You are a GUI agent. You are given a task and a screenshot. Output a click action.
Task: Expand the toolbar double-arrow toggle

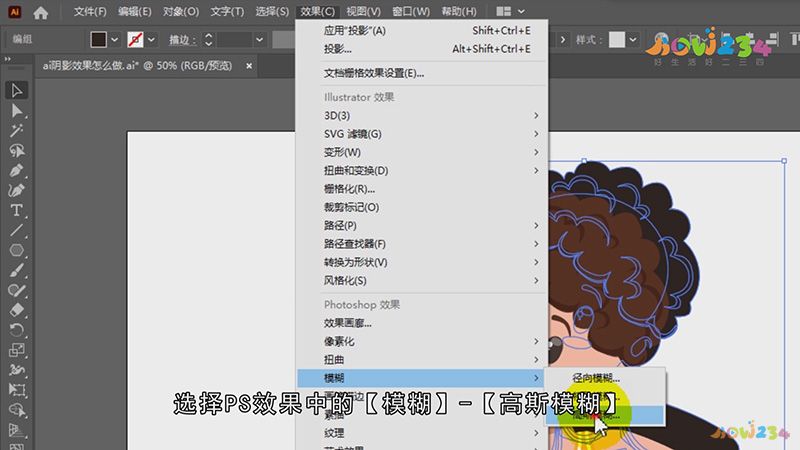(8, 59)
